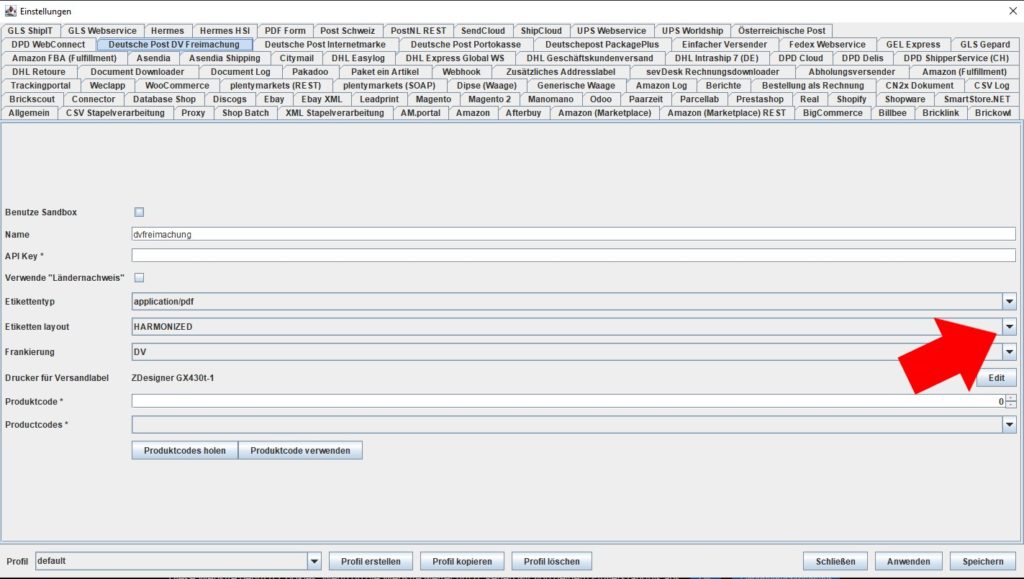This screenshot has height=579, width=1024.
Task: Open the BigCommerce tab
Action: pos(833,113)
